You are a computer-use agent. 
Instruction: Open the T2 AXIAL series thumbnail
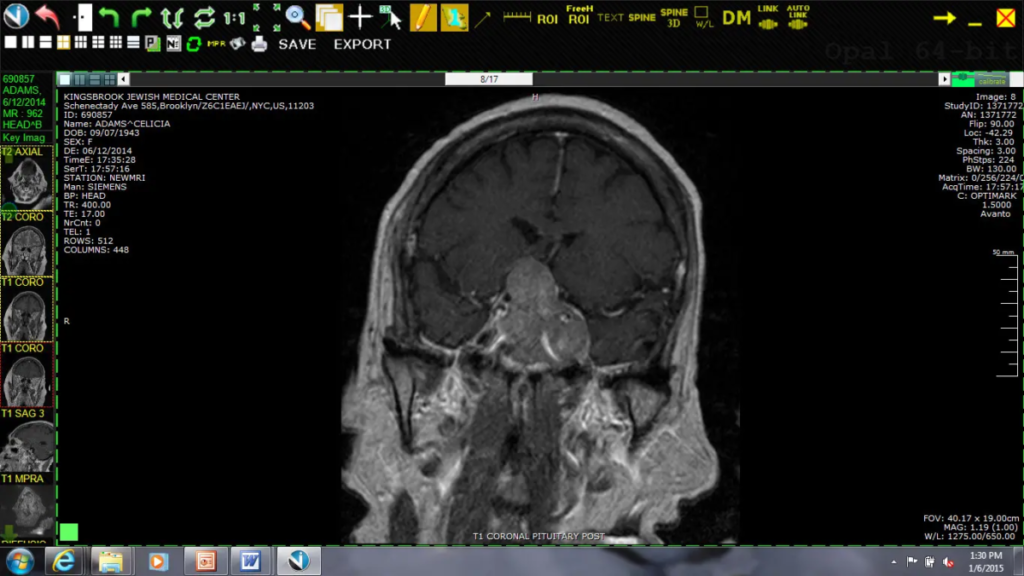(x=27, y=178)
